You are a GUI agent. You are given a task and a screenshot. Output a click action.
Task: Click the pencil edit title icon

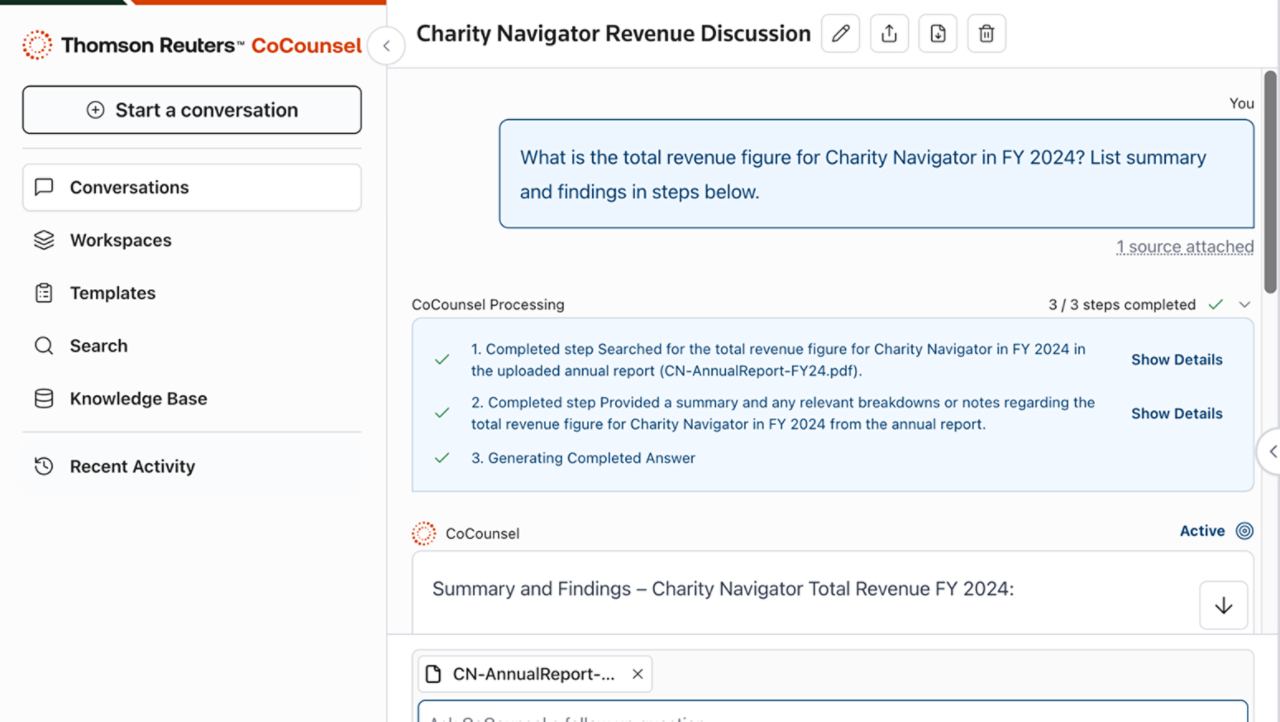coord(840,34)
